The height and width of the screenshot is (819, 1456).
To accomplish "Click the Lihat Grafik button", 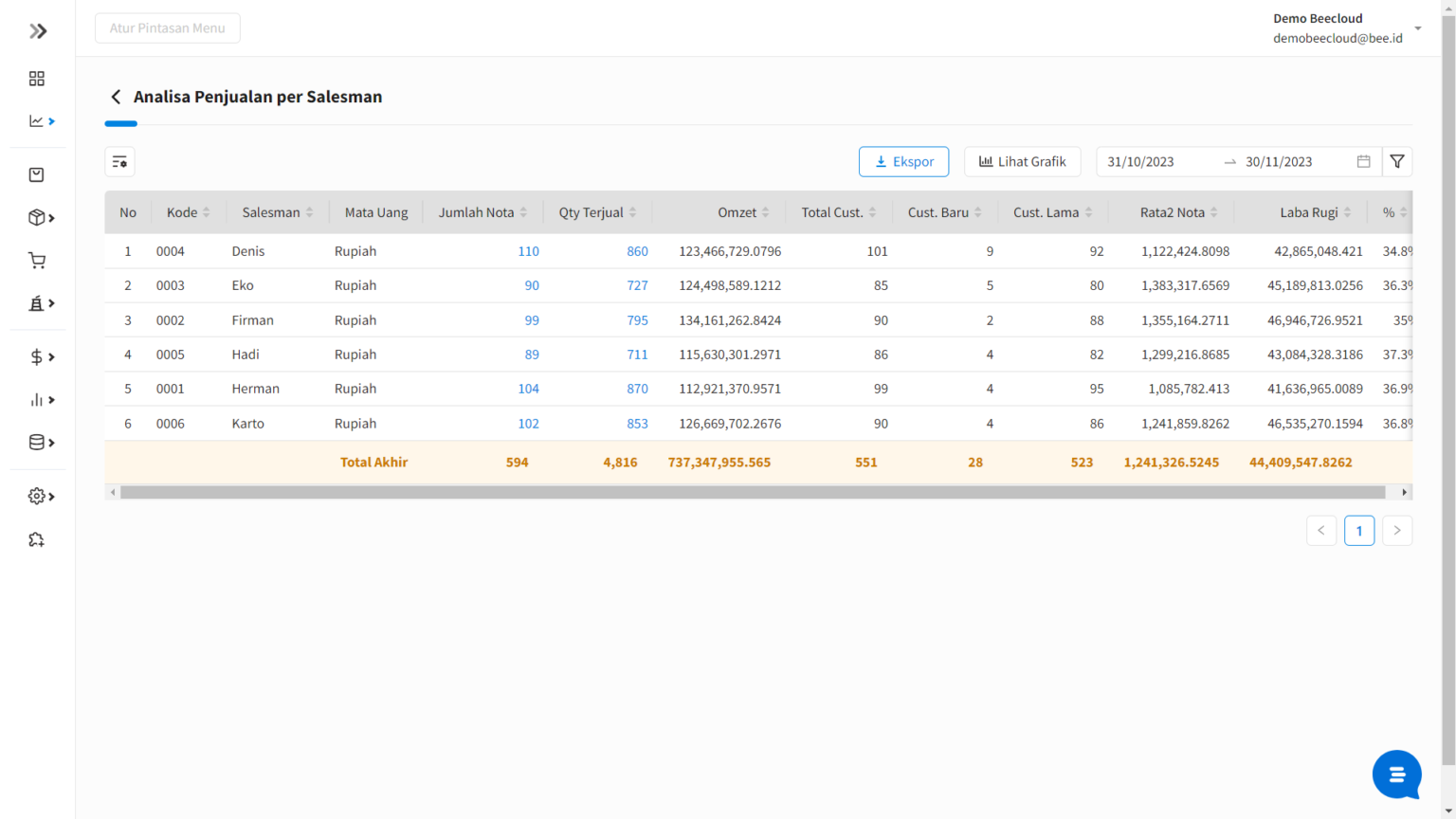I will tap(1022, 162).
